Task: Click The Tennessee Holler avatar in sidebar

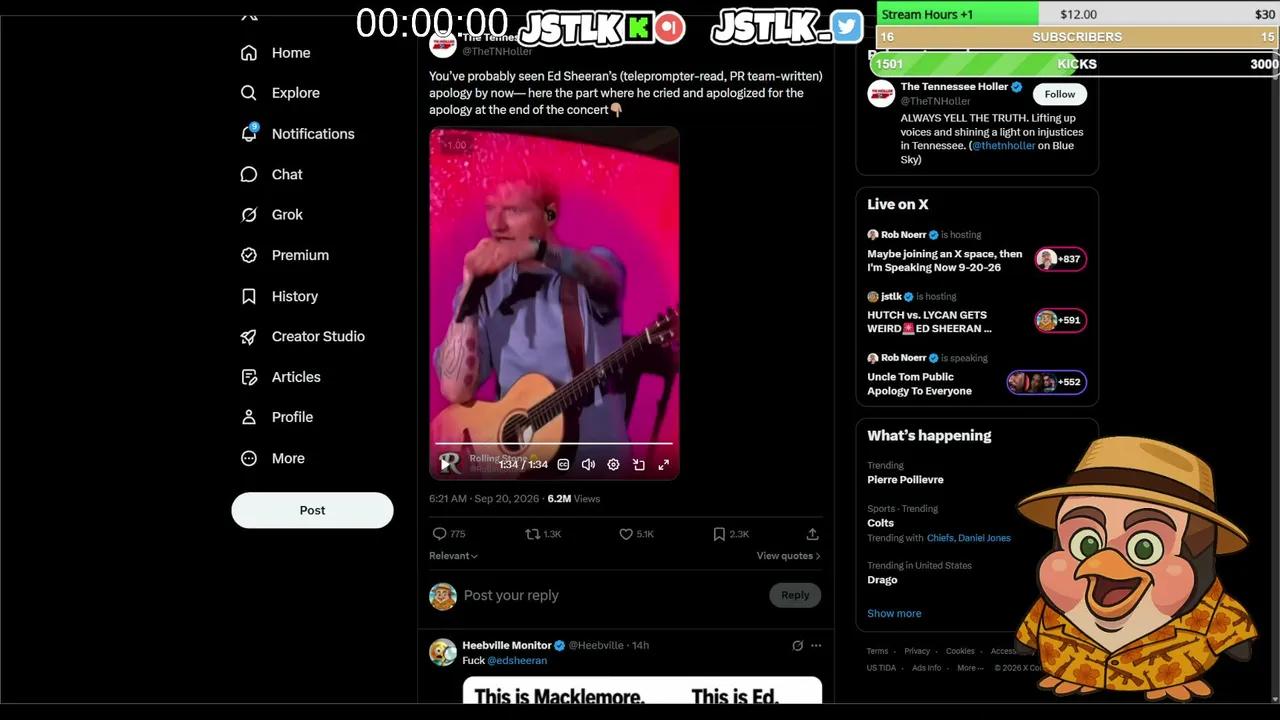Action: pos(881,94)
